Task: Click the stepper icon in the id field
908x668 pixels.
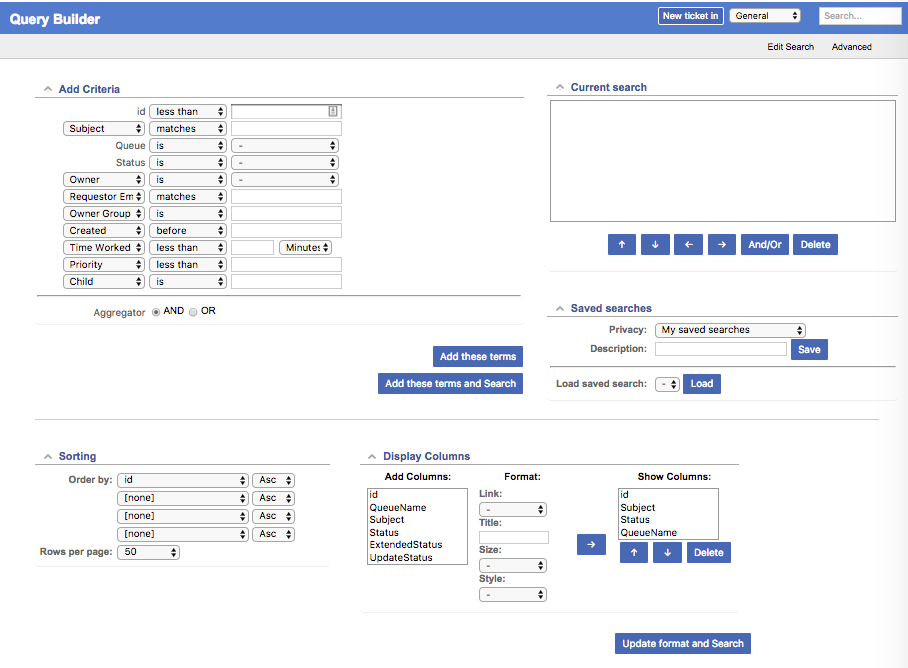Action: pyautogui.click(x=335, y=111)
